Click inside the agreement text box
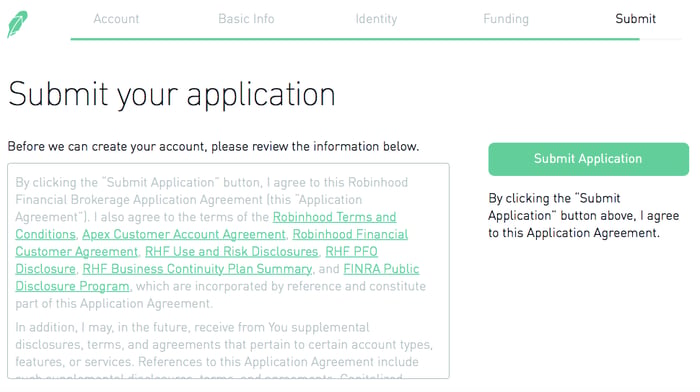This screenshot has width=700, height=392. pos(228,271)
